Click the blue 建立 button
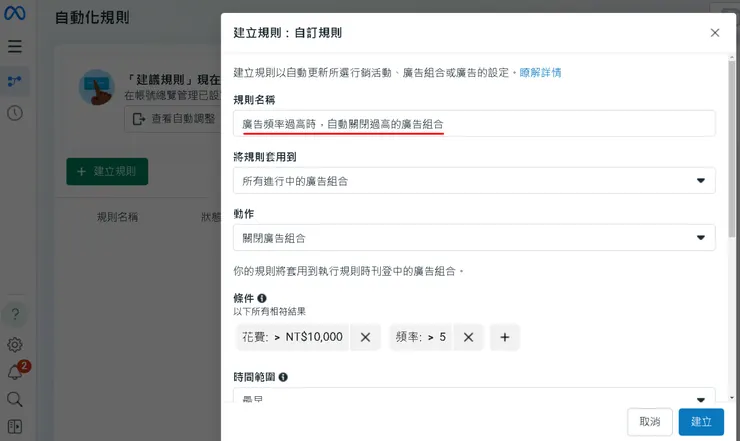The height and width of the screenshot is (441, 740). [701, 422]
